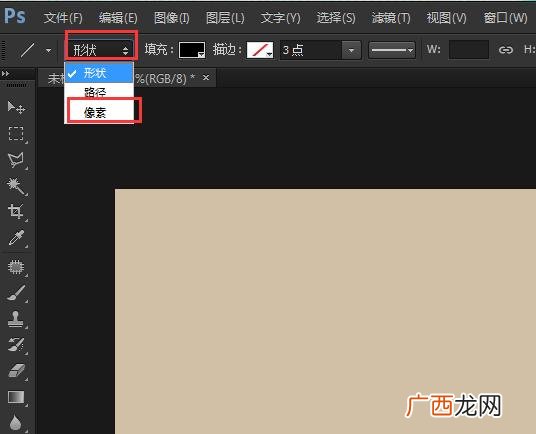The height and width of the screenshot is (434, 536).
Task: Choose 路径 in the mode list
Action: click(x=99, y=92)
